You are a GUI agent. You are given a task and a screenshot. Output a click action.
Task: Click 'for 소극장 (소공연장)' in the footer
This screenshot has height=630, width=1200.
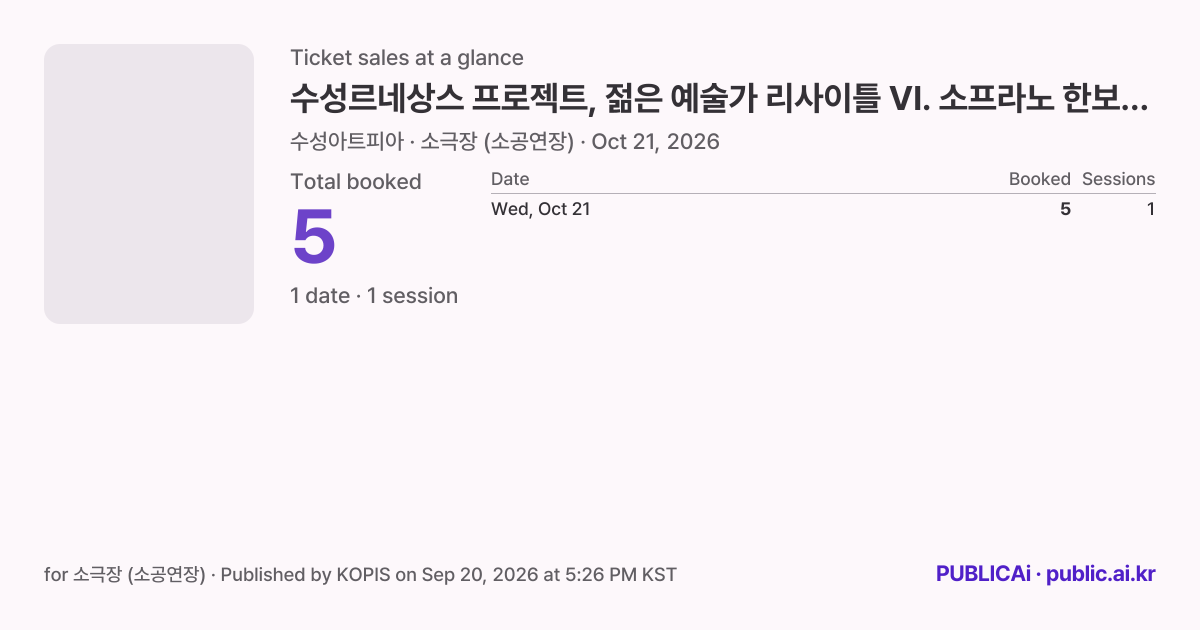click(125, 575)
